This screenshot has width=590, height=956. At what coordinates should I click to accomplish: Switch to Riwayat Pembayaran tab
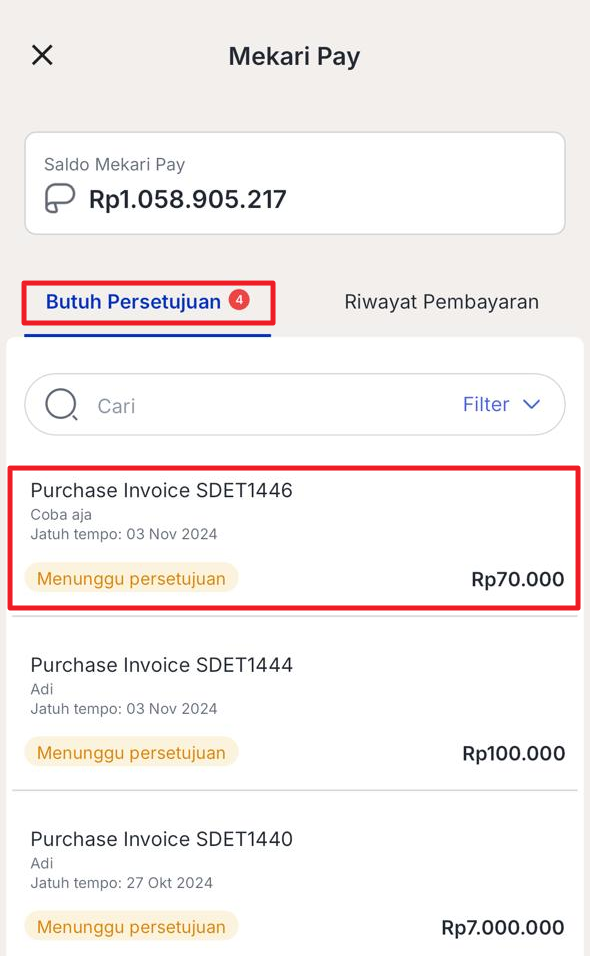pos(441,302)
